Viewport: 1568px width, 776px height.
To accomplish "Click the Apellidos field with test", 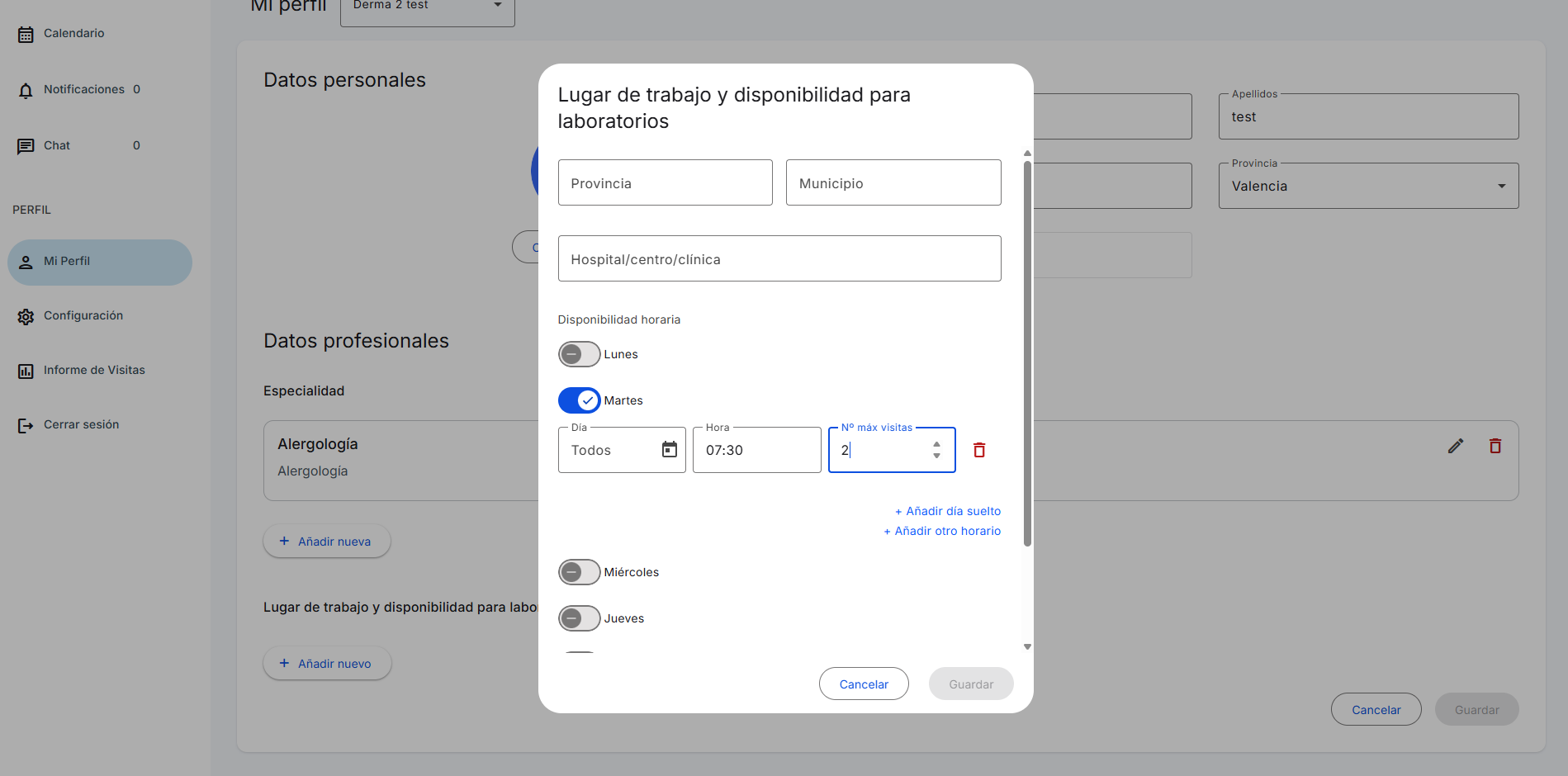I will tap(1368, 116).
